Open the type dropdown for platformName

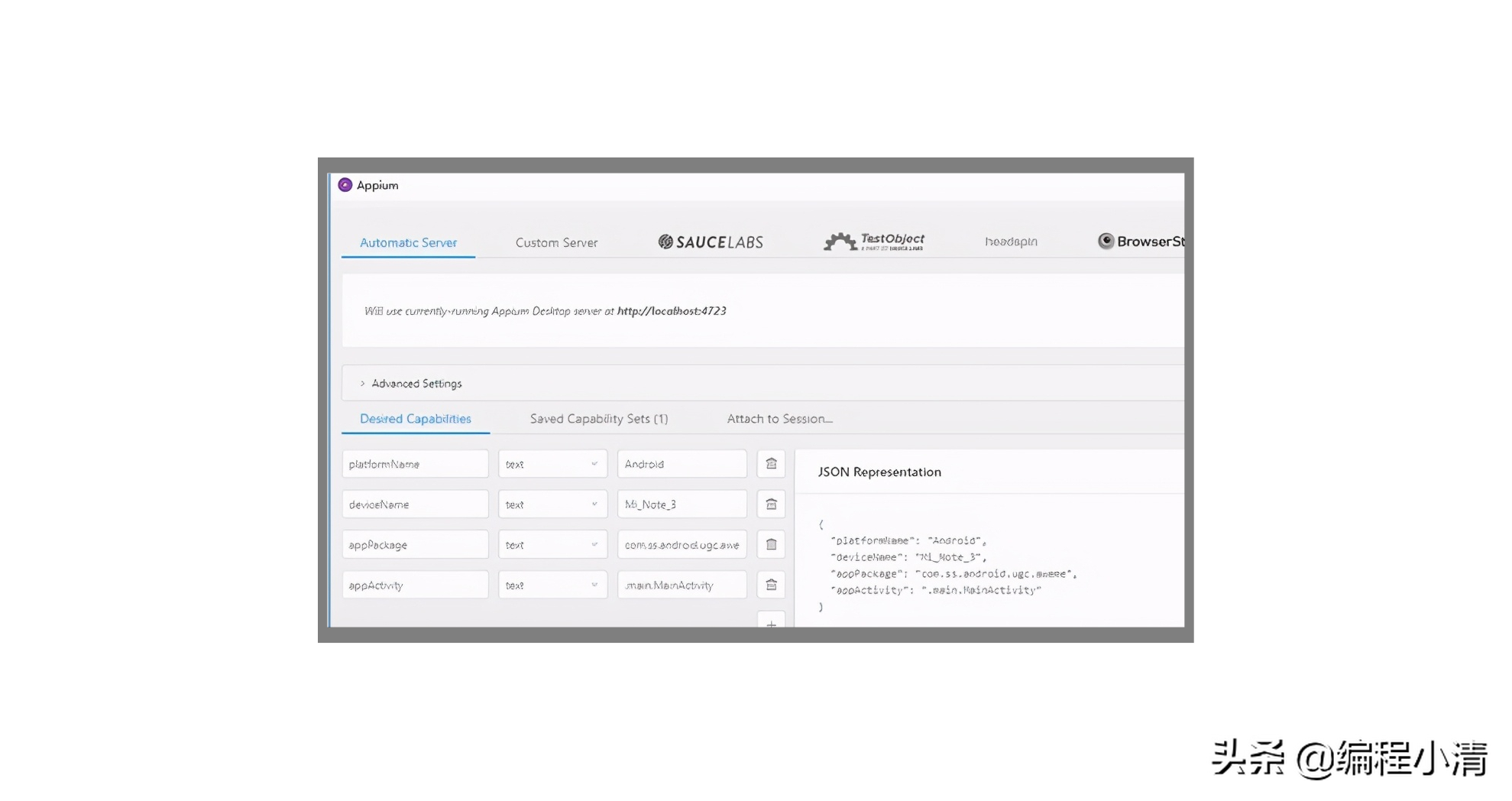click(x=552, y=464)
